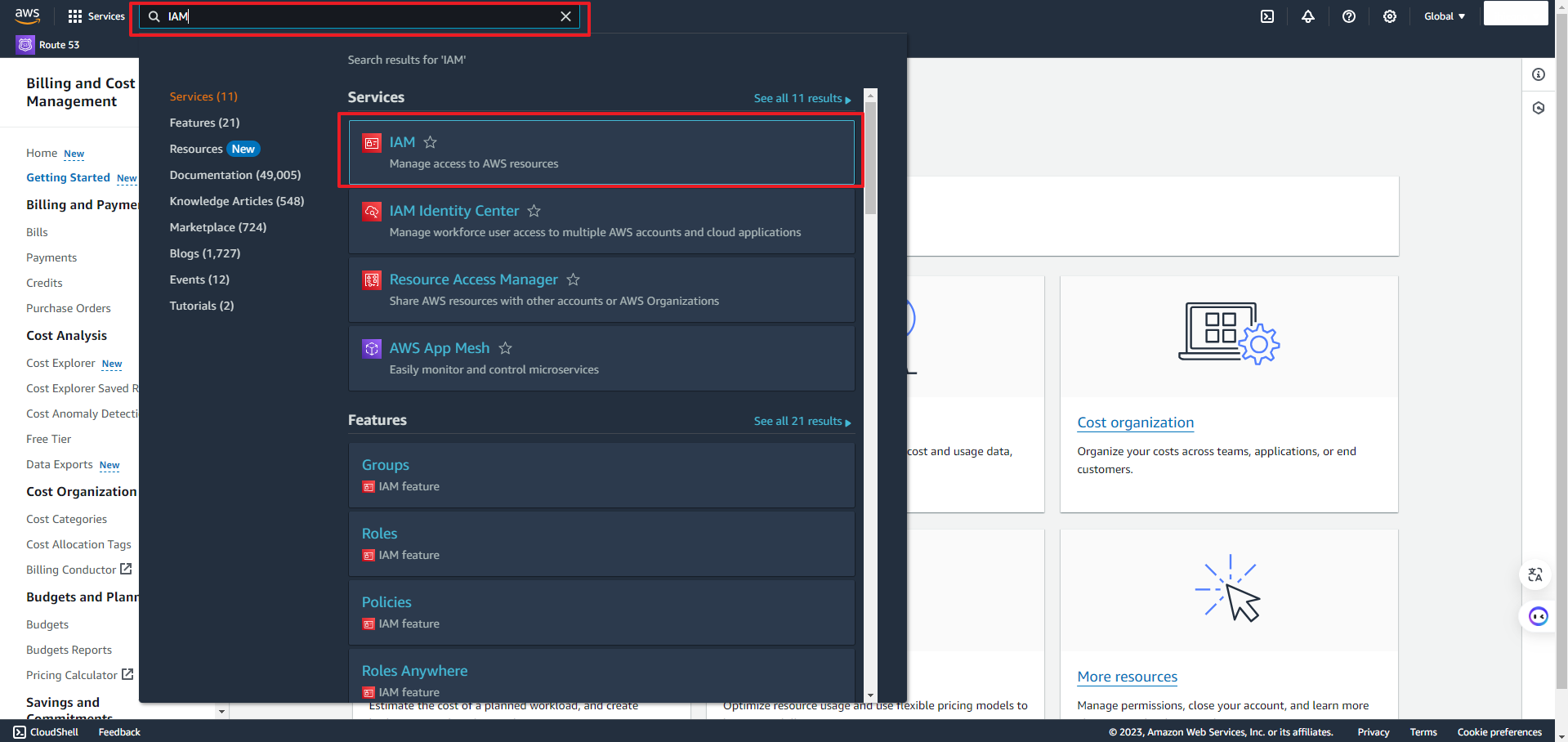
Task: Favorite AWS App Mesh with star
Action: click(506, 348)
